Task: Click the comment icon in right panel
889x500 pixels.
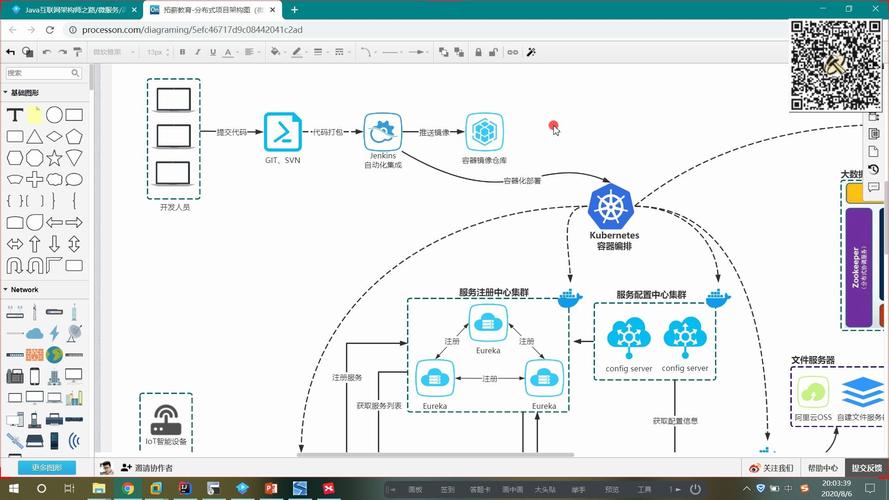Action: coord(873,187)
